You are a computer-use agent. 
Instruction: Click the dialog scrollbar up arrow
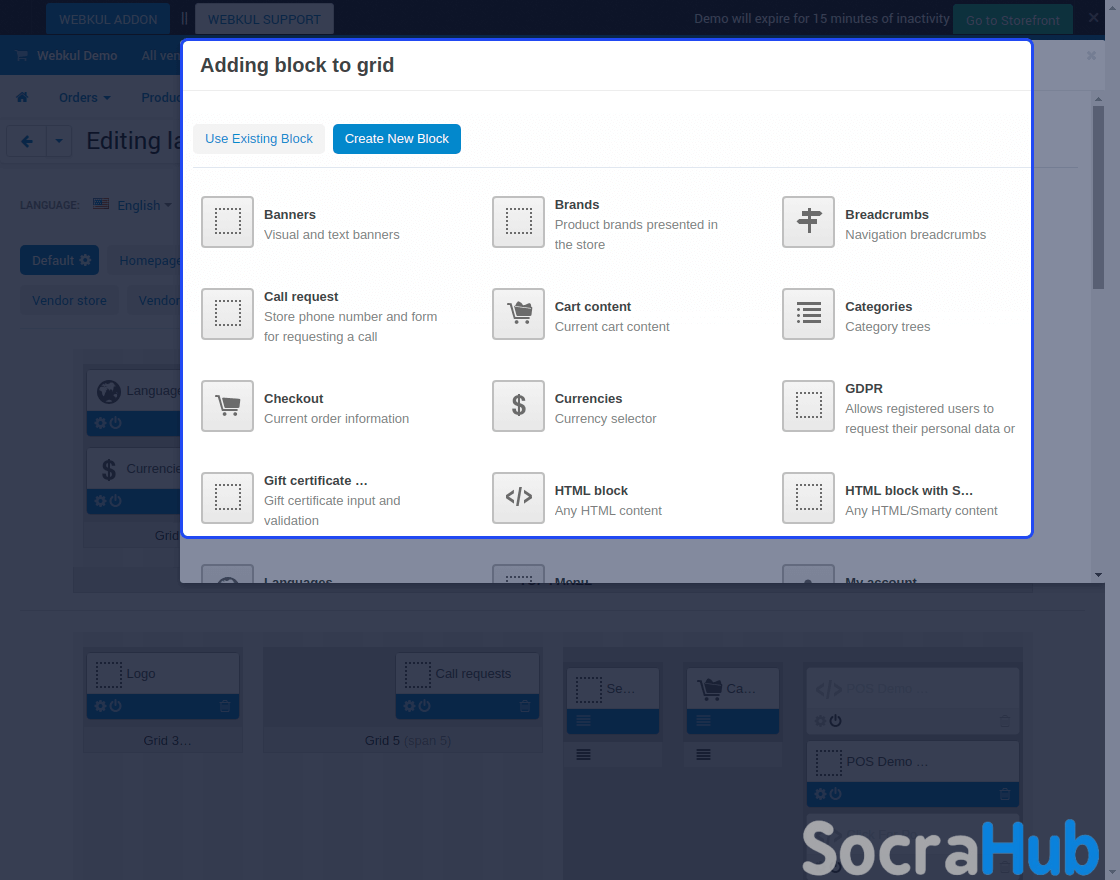point(1098,99)
